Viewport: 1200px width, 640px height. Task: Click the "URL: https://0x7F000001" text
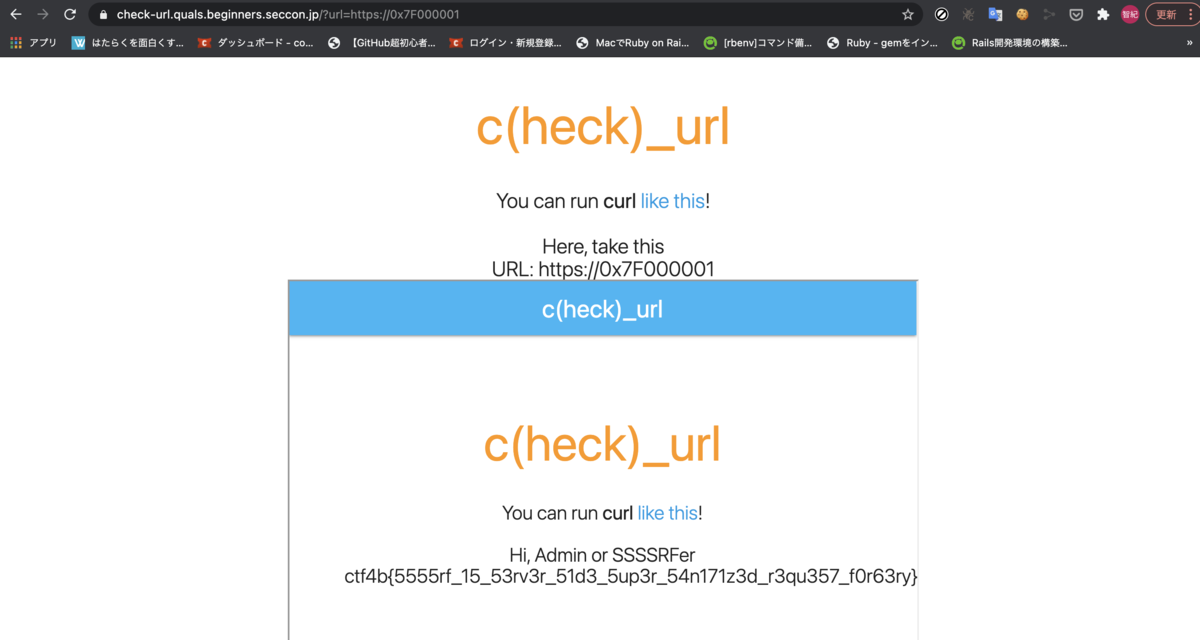point(603,269)
